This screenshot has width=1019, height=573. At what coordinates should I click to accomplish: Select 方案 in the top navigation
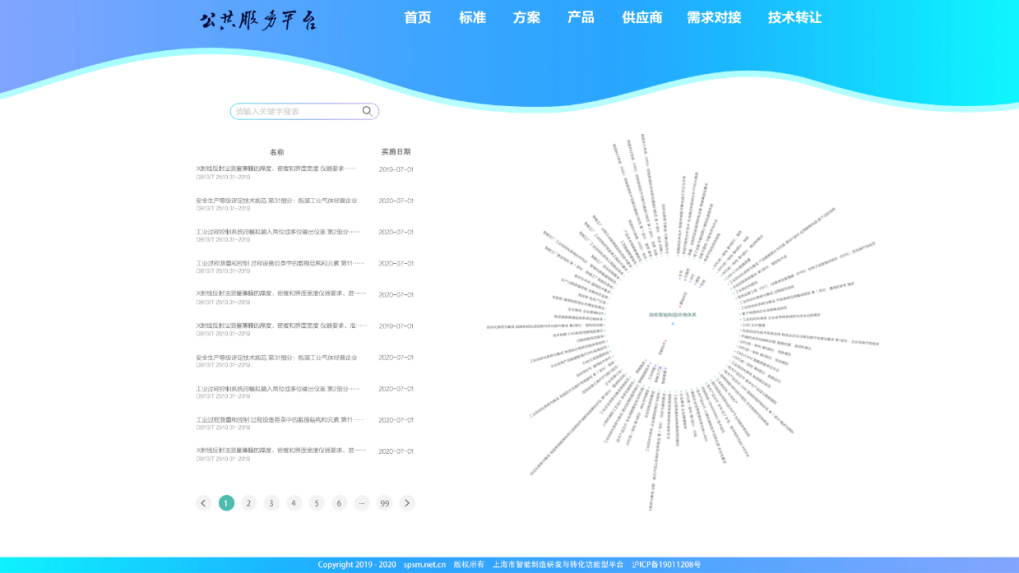(x=526, y=18)
